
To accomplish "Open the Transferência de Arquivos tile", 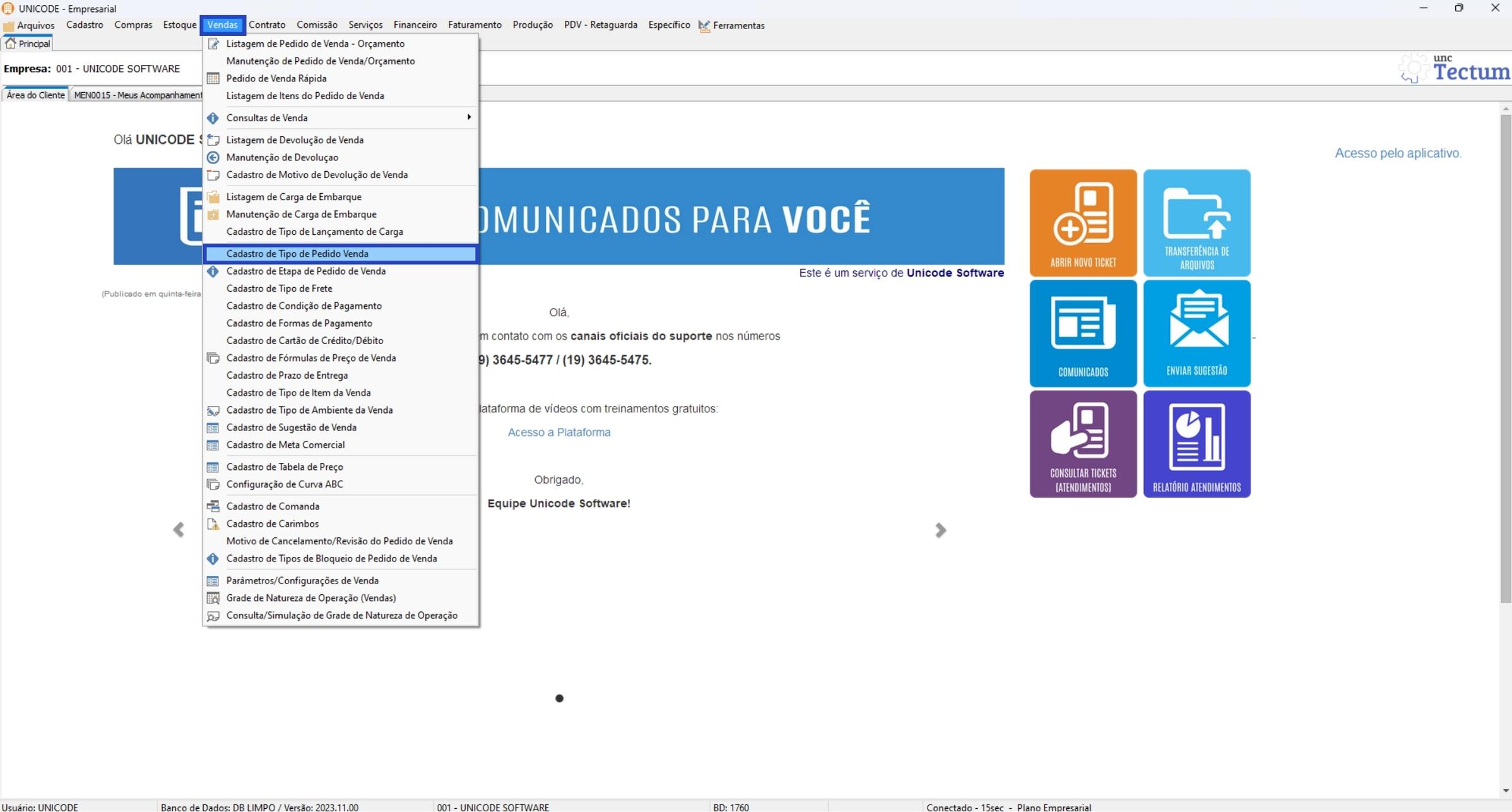I will click(1196, 222).
